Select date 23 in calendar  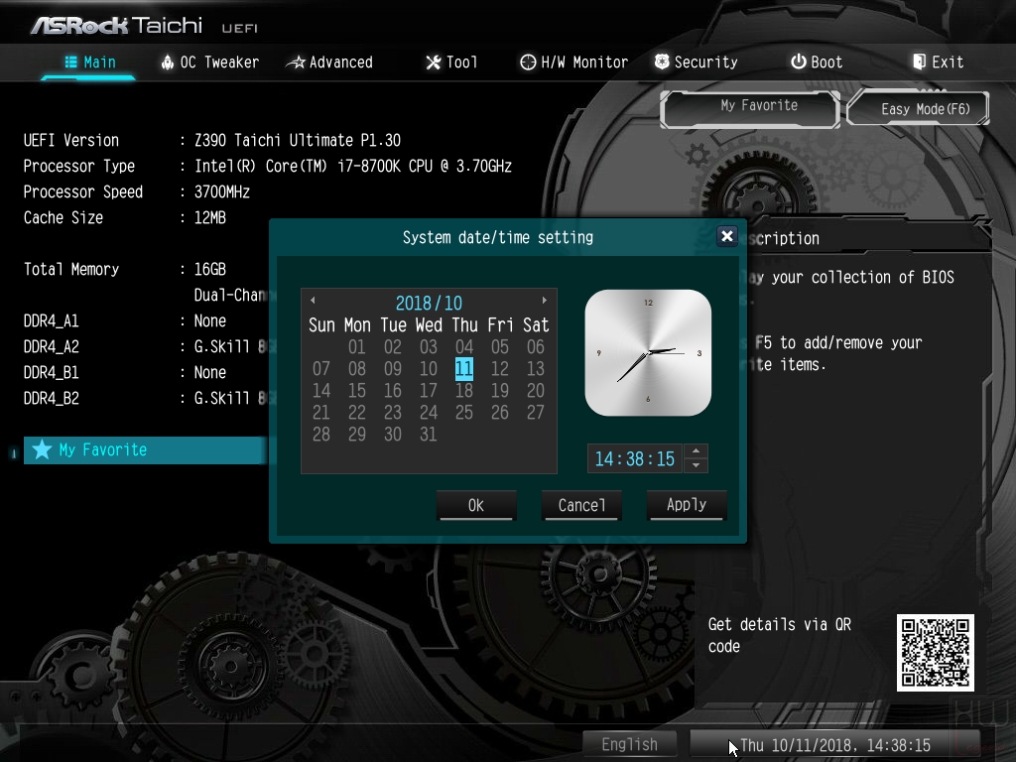[393, 413]
